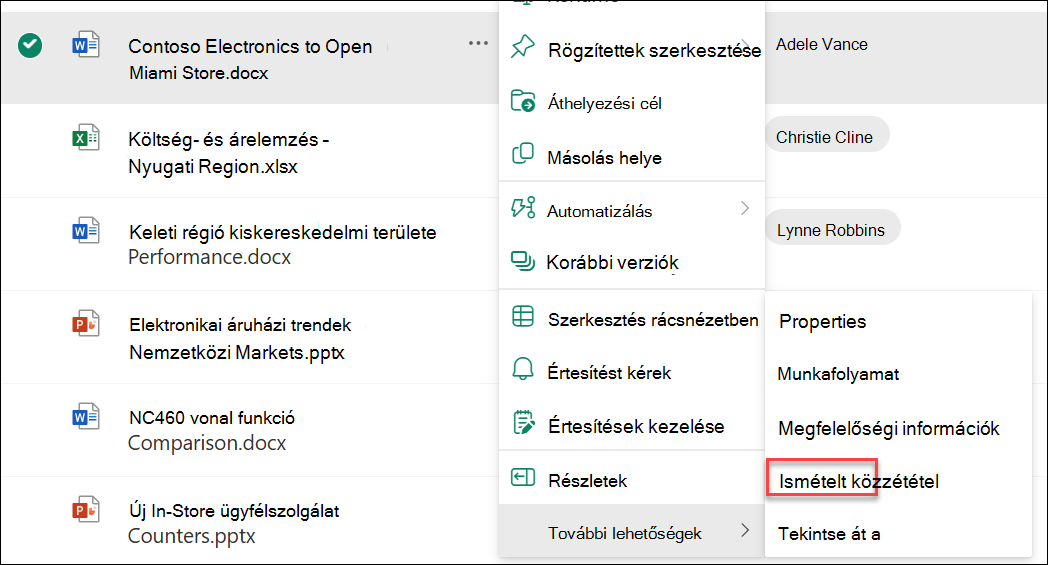Open Keleti régió kiskereskedelmi területe Performance.docx
The image size is (1048, 565).
[282, 244]
